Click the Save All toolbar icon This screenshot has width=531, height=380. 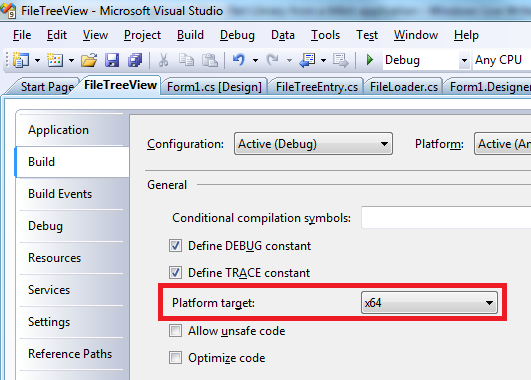135,60
